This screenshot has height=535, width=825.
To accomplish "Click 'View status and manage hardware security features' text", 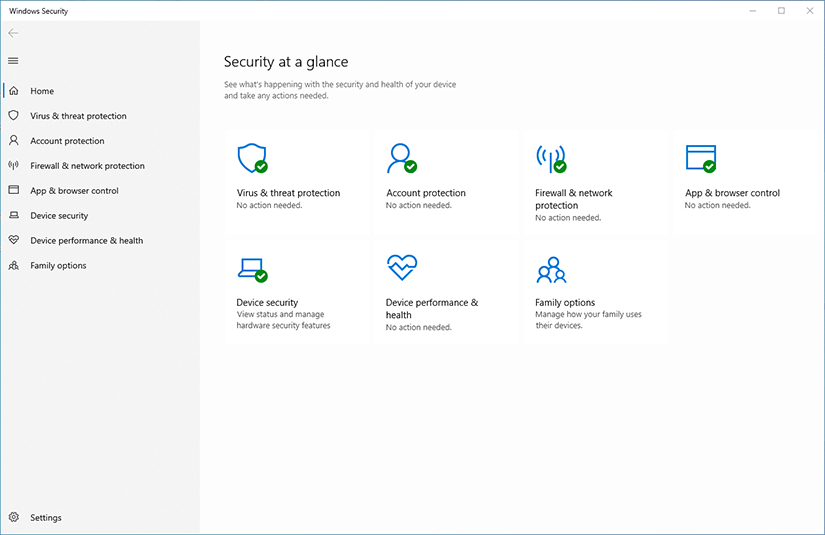I will point(283,320).
